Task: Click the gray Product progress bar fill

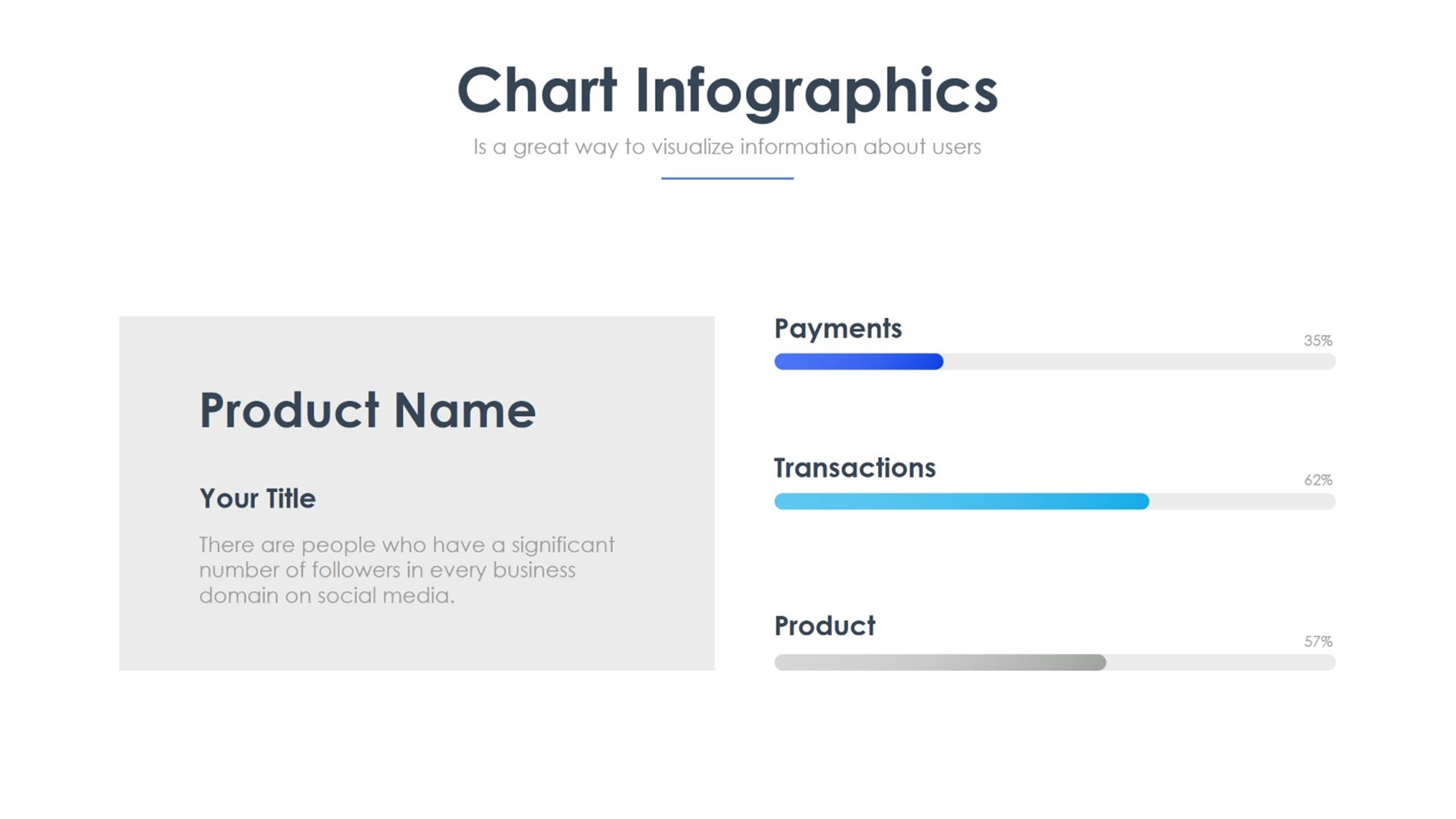Action: point(940,662)
